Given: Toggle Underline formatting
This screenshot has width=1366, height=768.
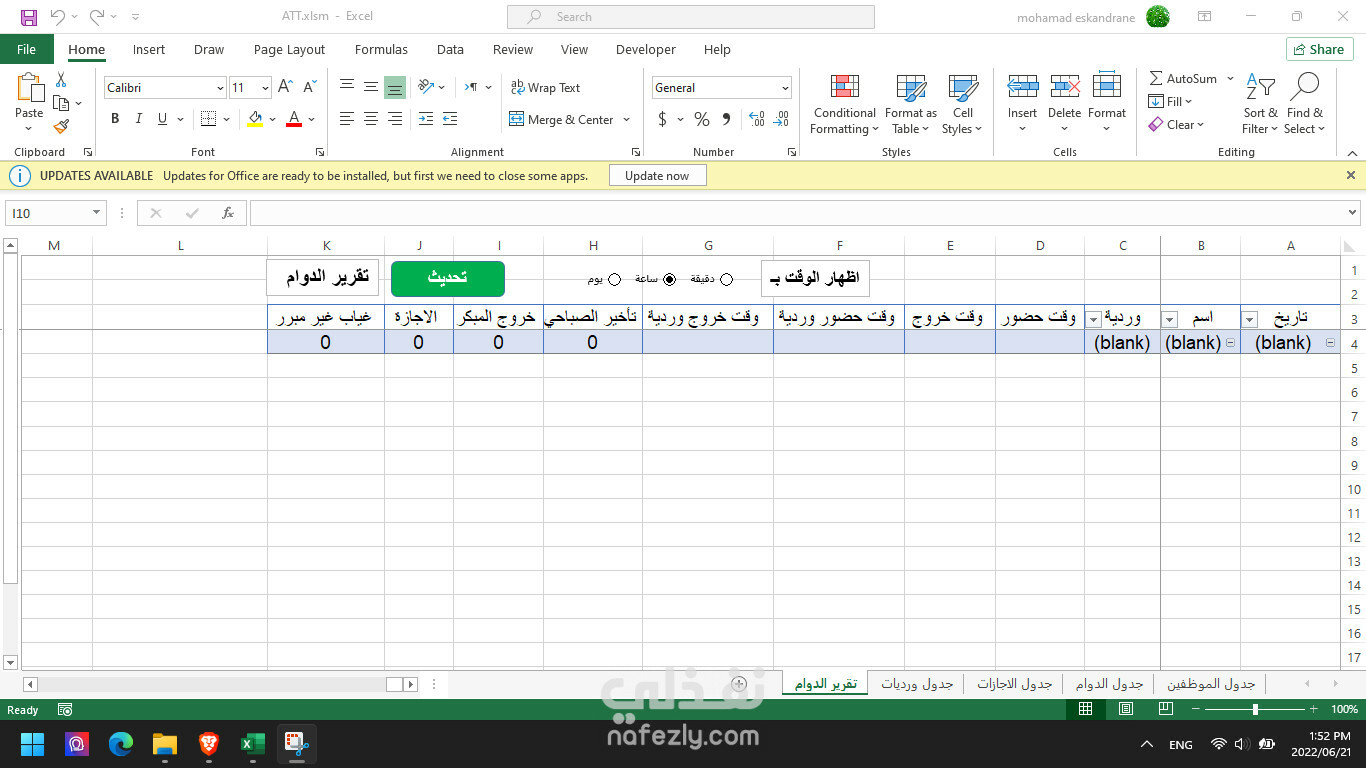Looking at the screenshot, I should pyautogui.click(x=163, y=119).
